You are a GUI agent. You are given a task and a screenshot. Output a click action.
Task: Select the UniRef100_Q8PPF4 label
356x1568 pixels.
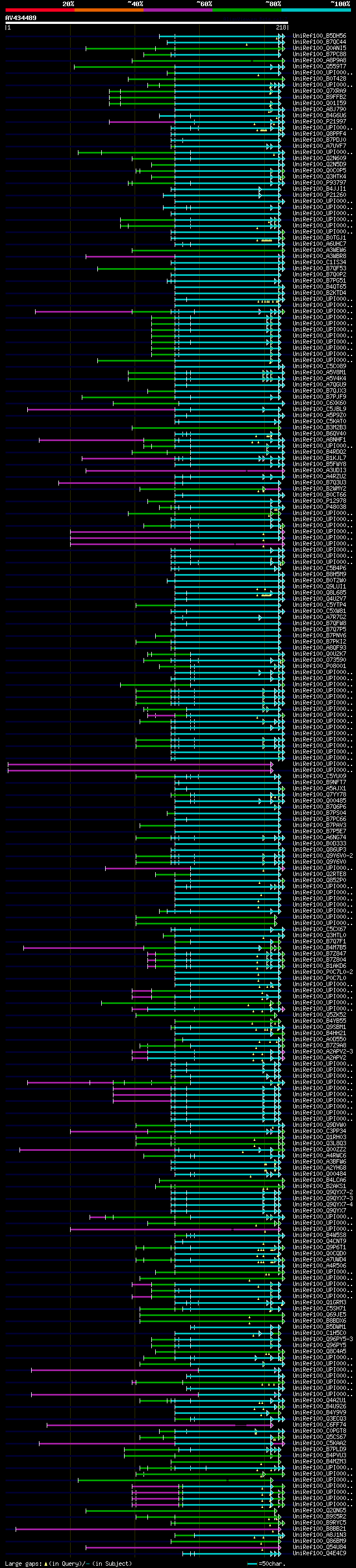tap(319, 134)
